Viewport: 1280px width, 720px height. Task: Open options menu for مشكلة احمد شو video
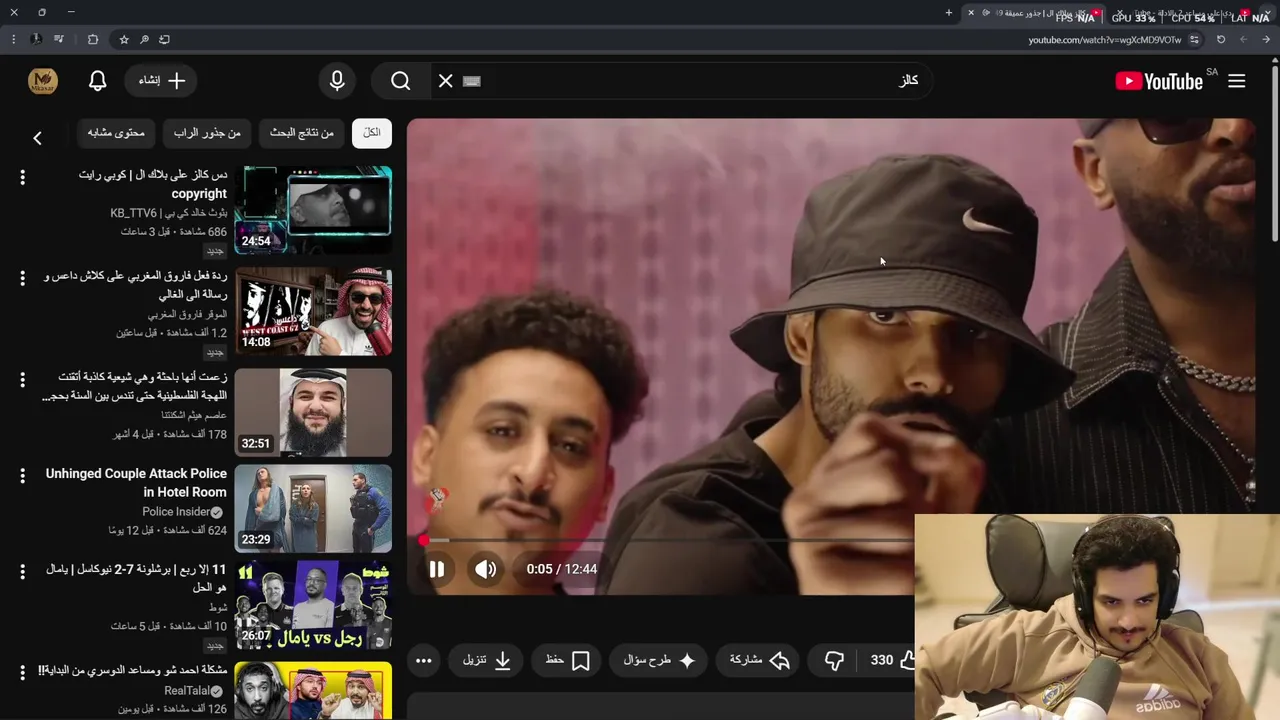[x=22, y=673]
